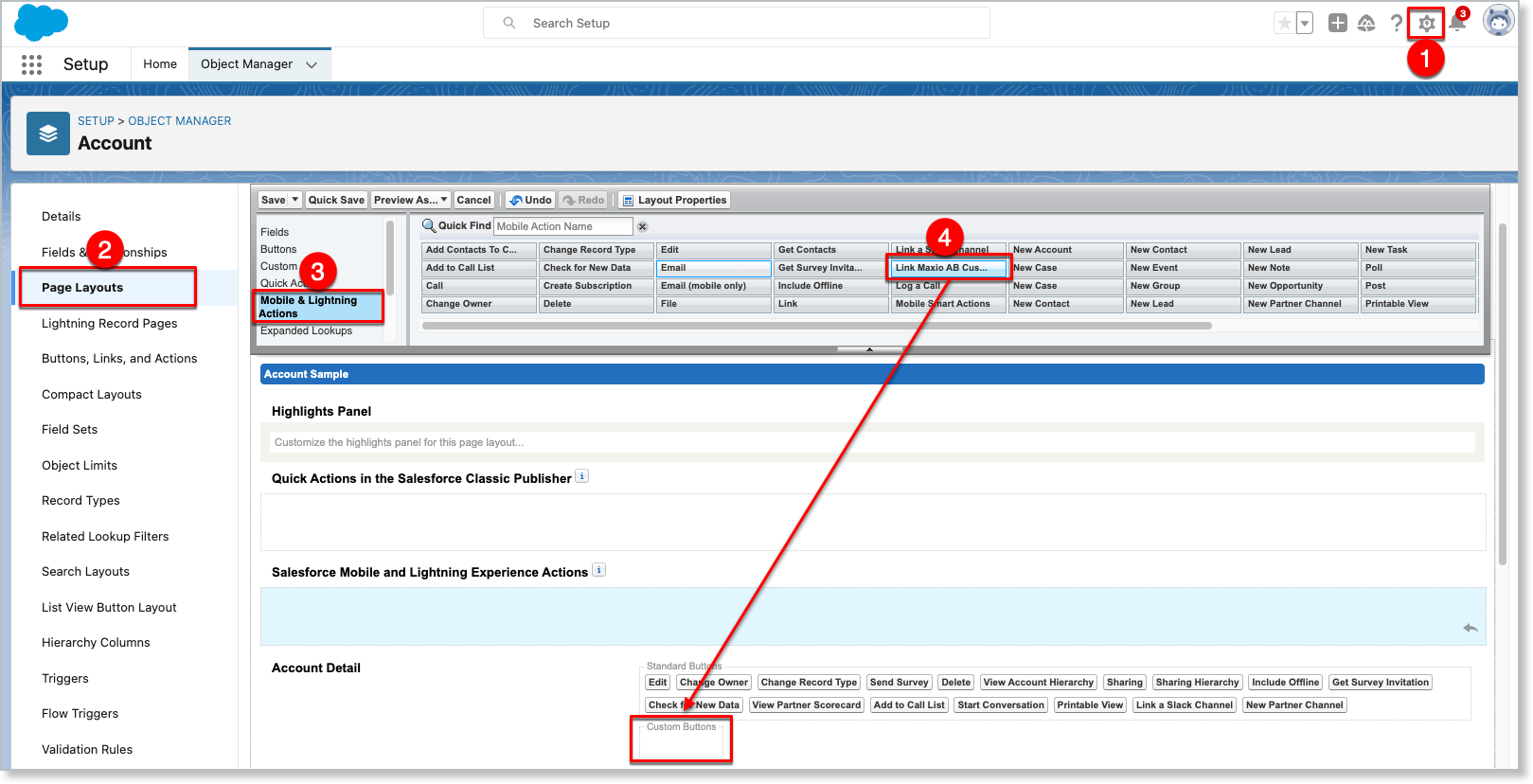Select Link Maxio AB Cus... action
The image size is (1533, 784).
[949, 268]
